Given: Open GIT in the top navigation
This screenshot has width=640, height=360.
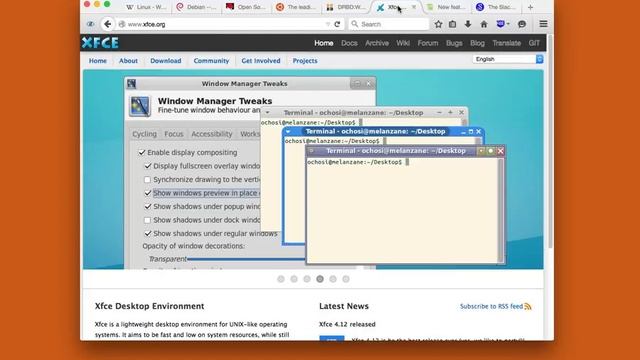Looking at the screenshot, I should point(534,43).
